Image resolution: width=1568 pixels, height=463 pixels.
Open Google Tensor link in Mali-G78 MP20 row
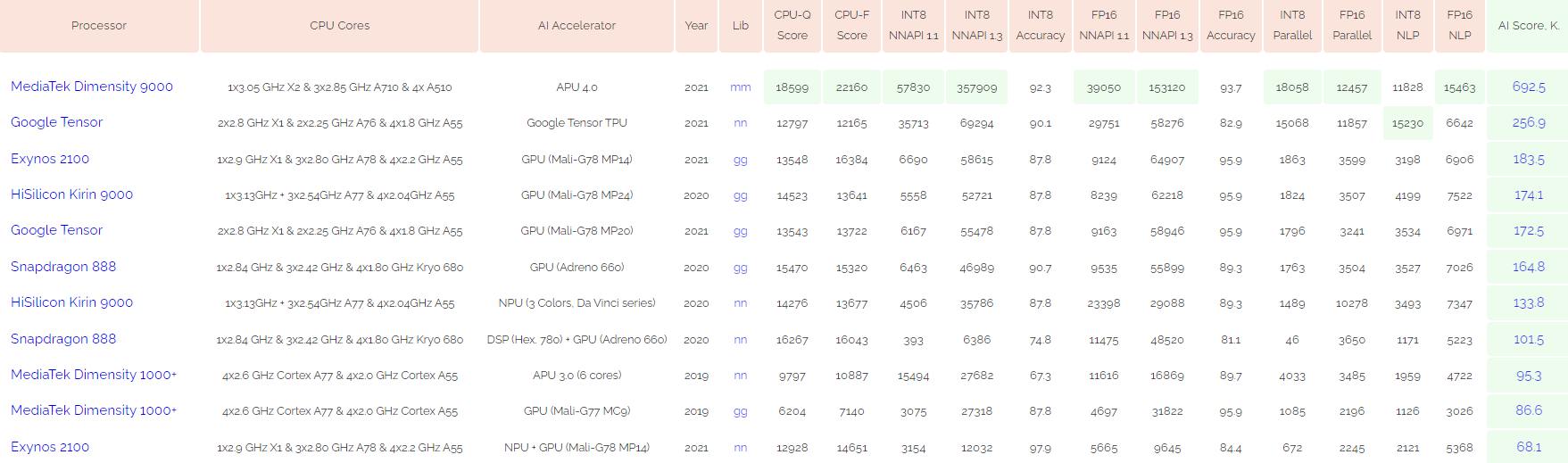(56, 230)
